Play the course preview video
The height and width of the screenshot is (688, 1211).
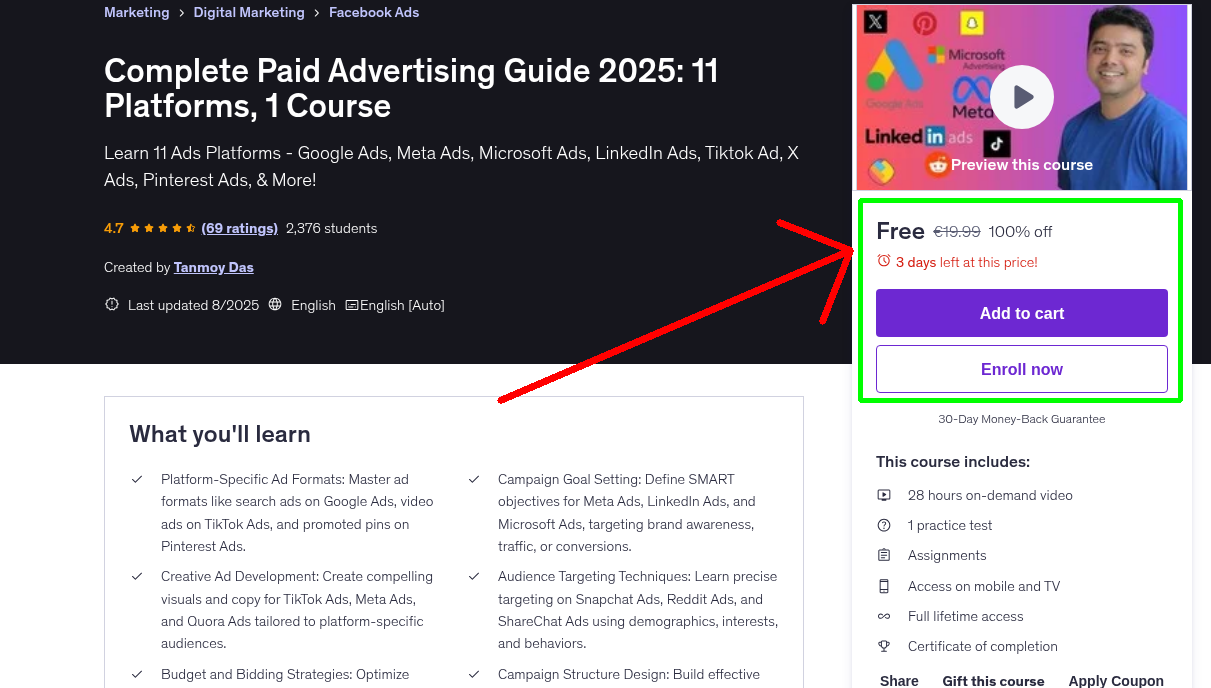pyautogui.click(x=1022, y=97)
